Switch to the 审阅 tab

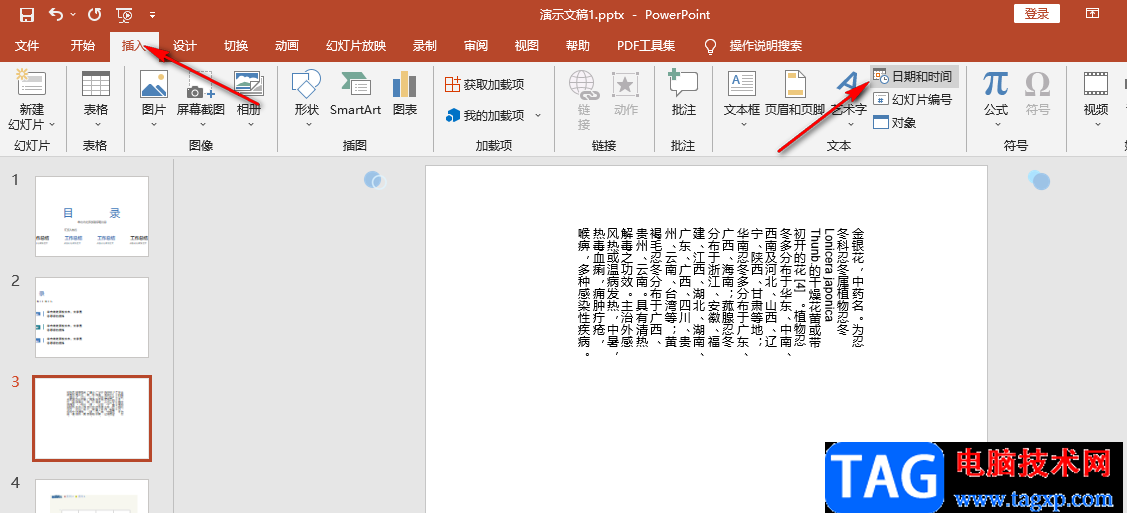click(476, 46)
